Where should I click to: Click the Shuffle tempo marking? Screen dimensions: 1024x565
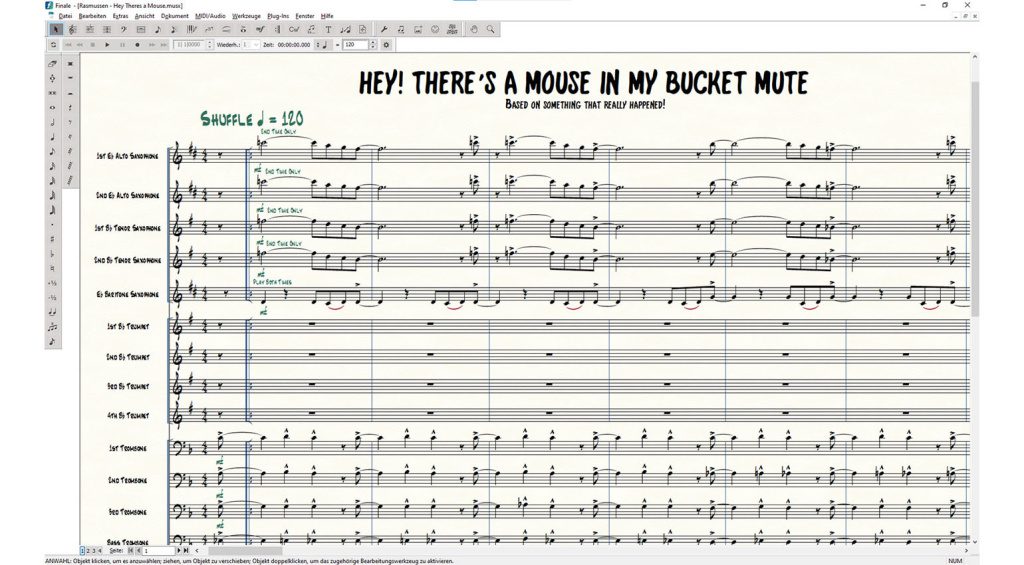(251, 119)
